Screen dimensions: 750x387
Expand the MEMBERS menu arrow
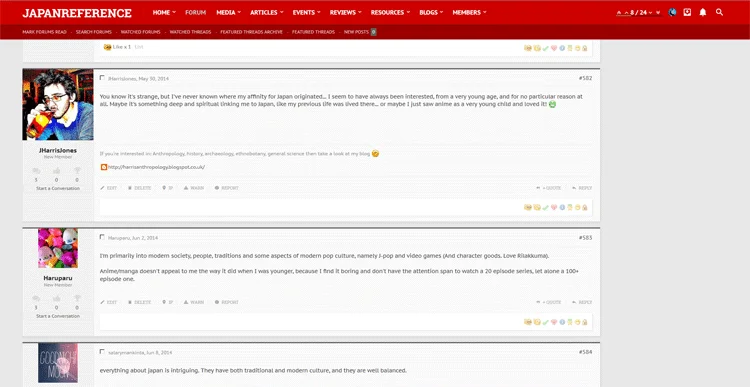[x=485, y=12]
